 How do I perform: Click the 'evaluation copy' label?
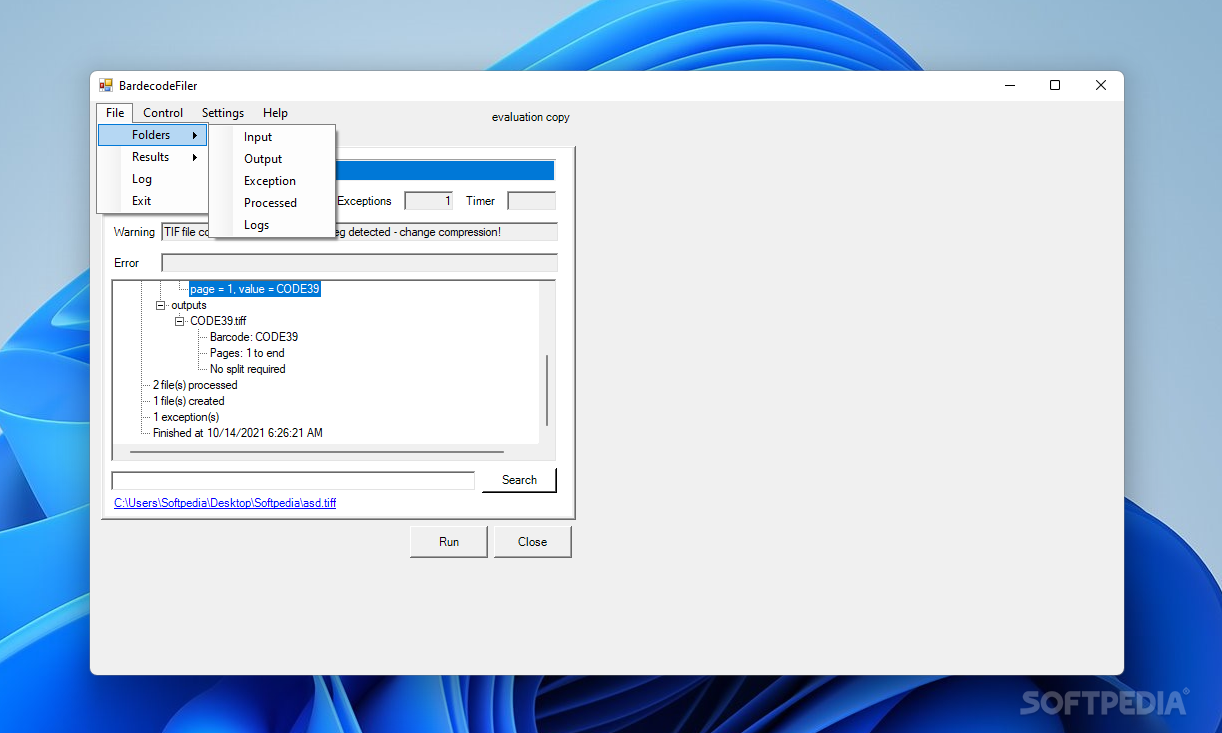click(x=531, y=117)
